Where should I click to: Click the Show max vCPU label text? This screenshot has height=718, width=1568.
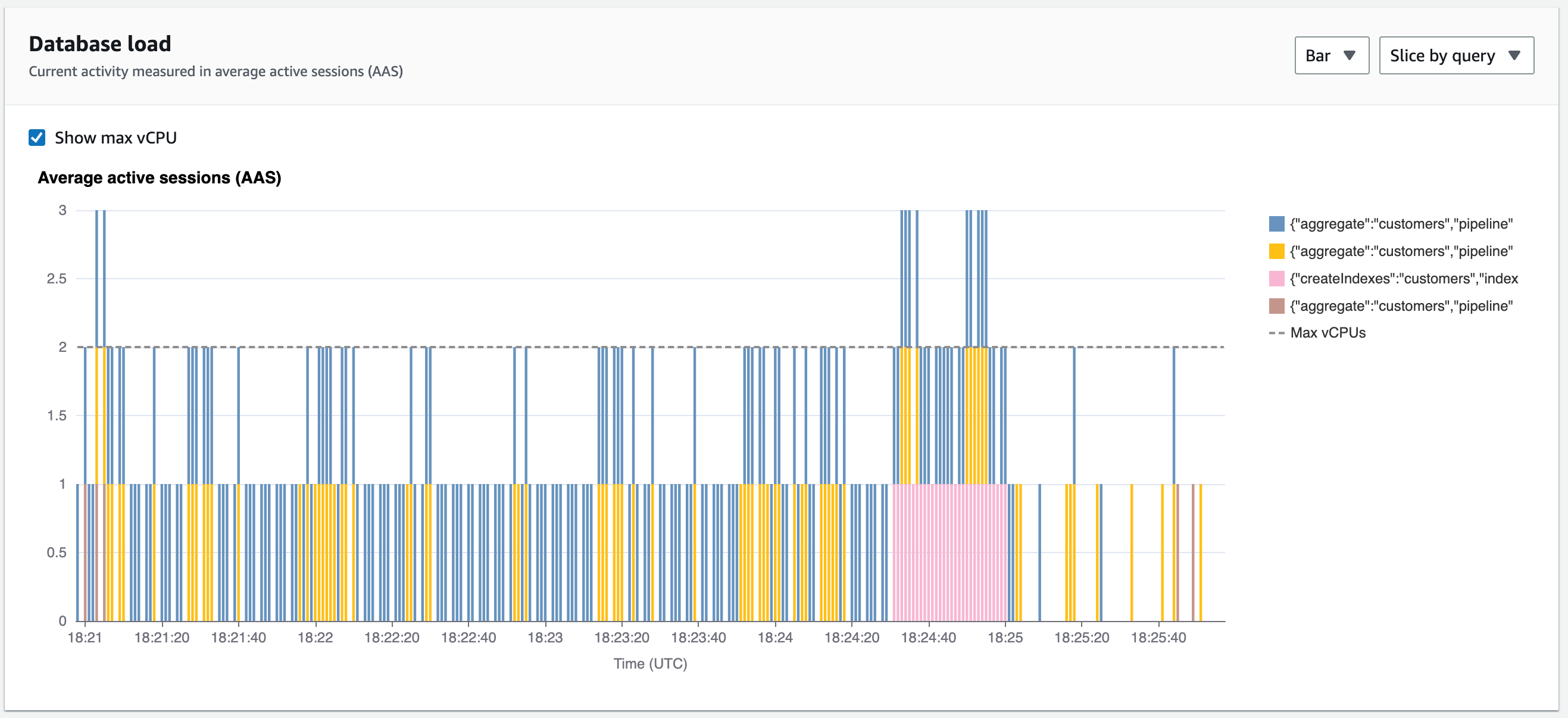coord(115,138)
